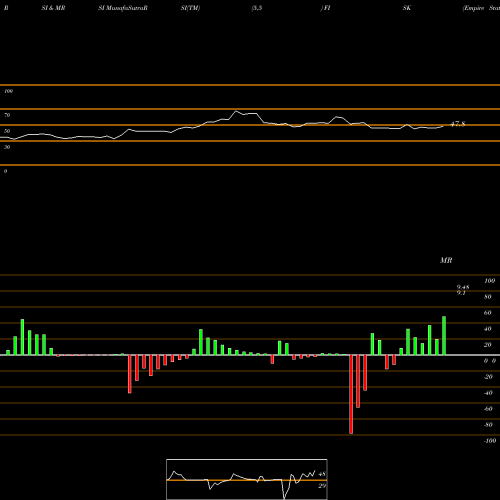Click the 9.48 value in MR panel
Image resolution: width=500 pixels, height=500 pixels.
[463, 287]
